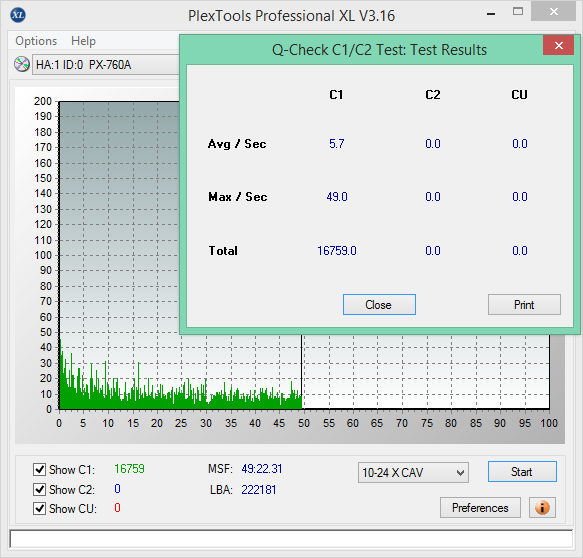583x558 pixels.
Task: Click the CU Max / Sec value 0.0
Action: pos(519,196)
